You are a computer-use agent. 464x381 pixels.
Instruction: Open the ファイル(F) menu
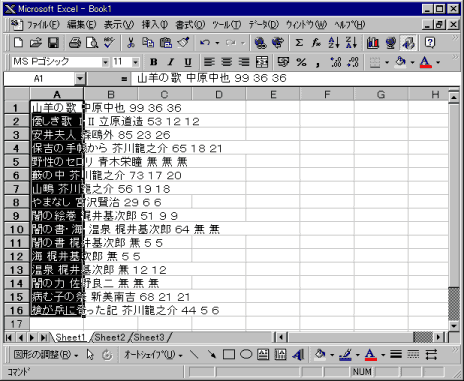click(43, 25)
